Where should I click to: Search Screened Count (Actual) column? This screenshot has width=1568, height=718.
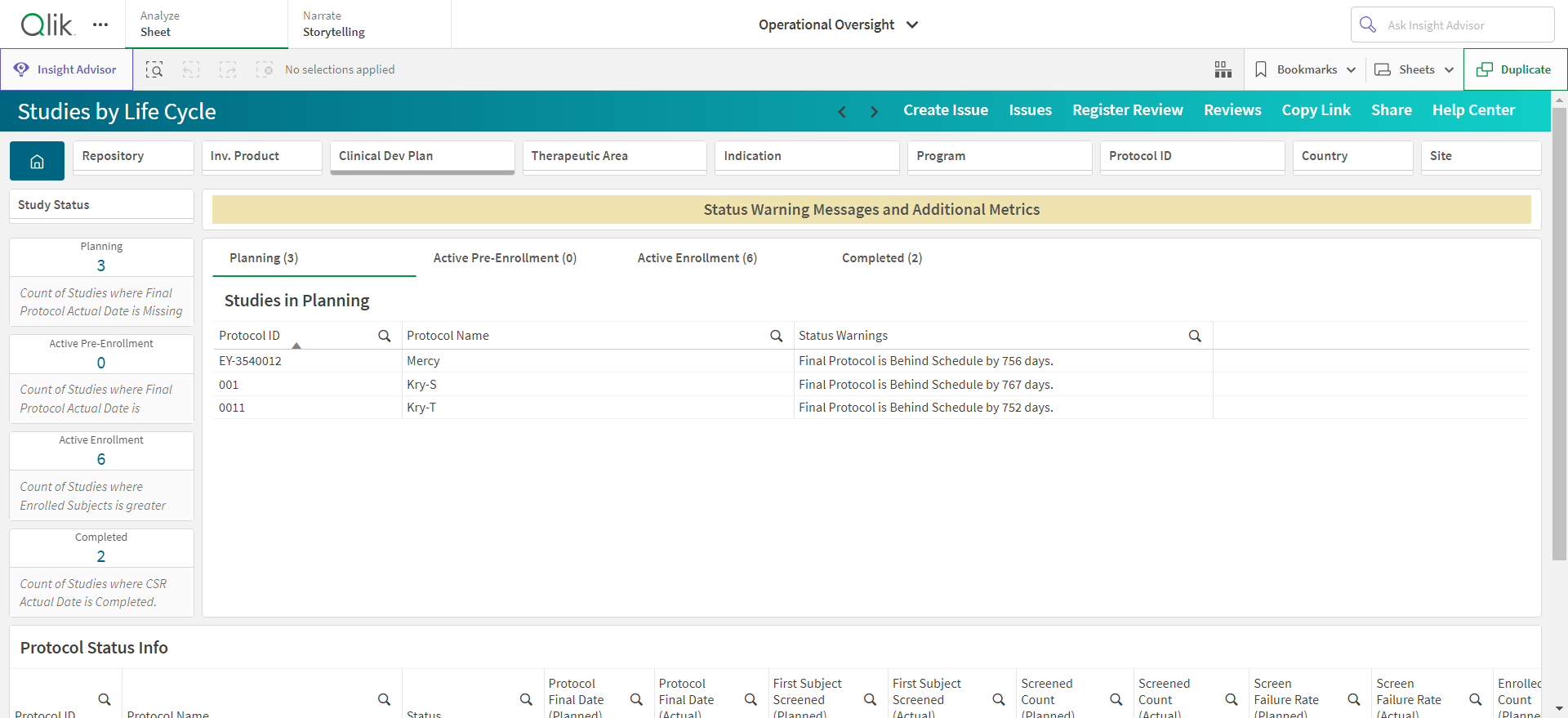point(1232,699)
